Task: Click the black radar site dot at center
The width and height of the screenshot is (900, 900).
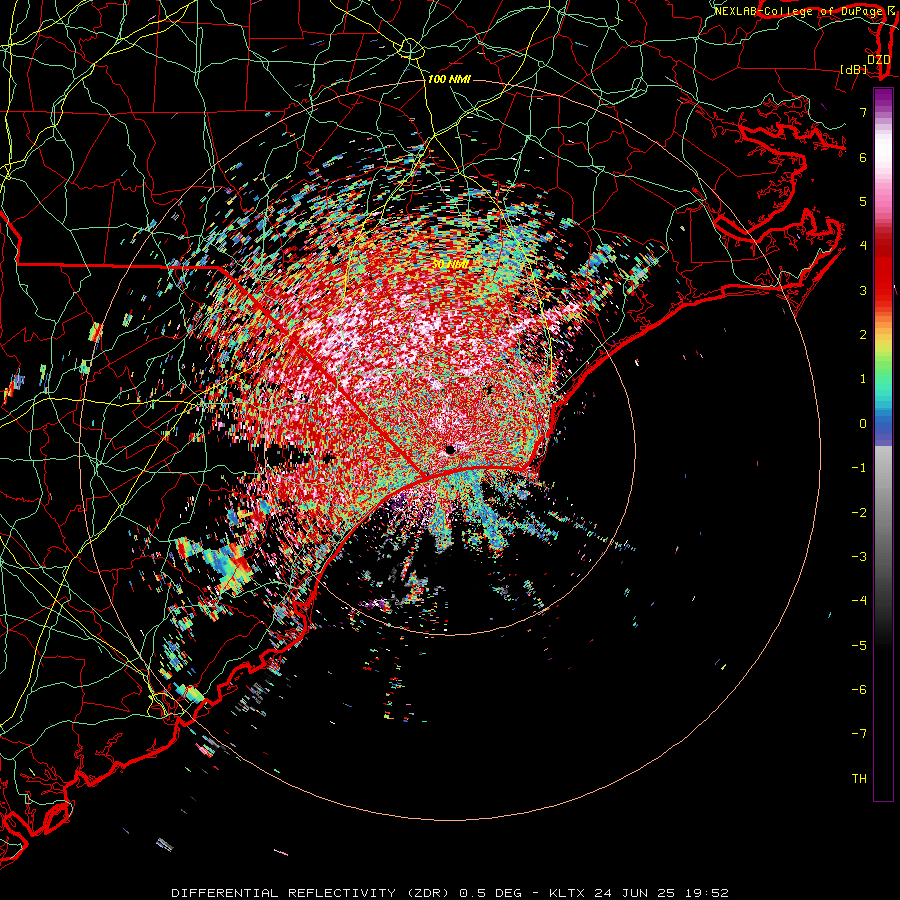Action: [x=450, y=449]
